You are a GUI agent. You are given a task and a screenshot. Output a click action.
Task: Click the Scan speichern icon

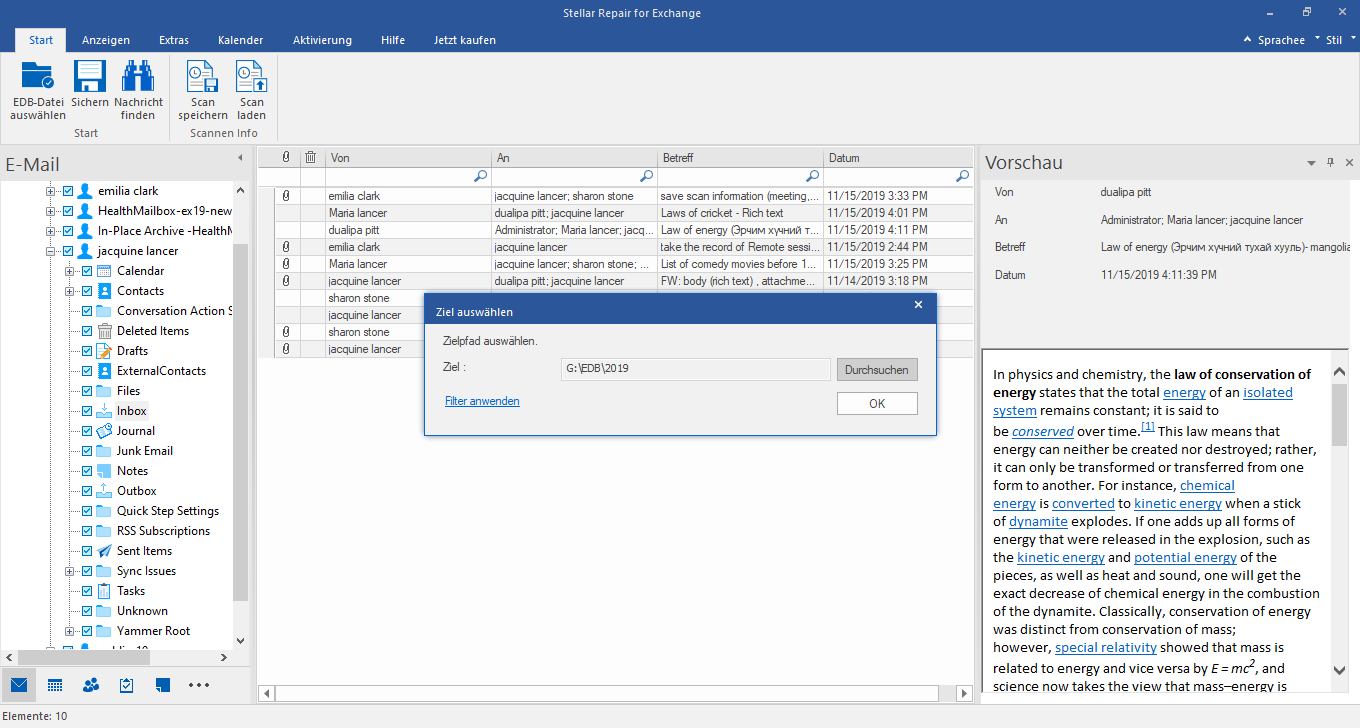click(x=203, y=78)
